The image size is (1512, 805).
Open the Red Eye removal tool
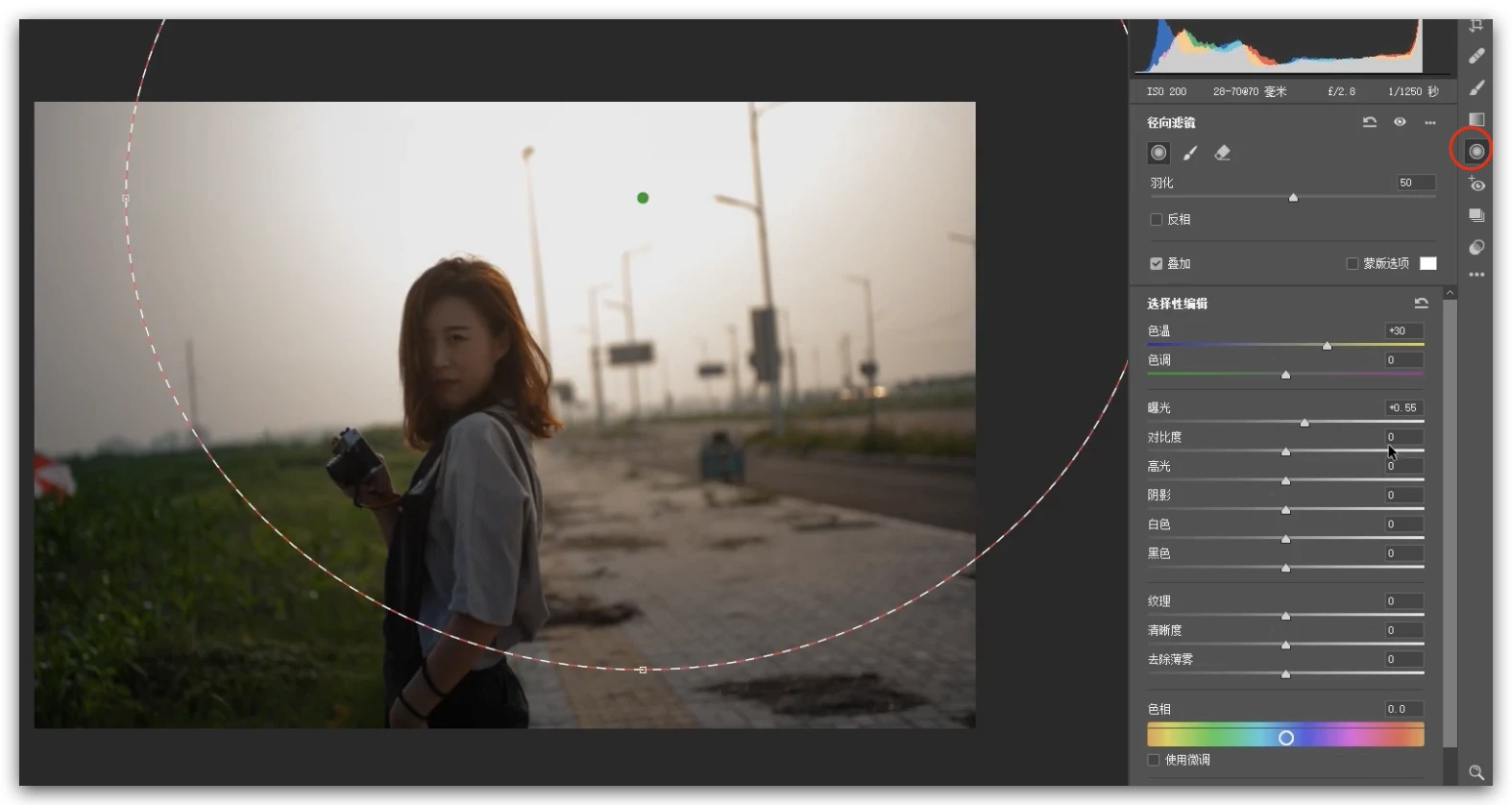coord(1476,184)
